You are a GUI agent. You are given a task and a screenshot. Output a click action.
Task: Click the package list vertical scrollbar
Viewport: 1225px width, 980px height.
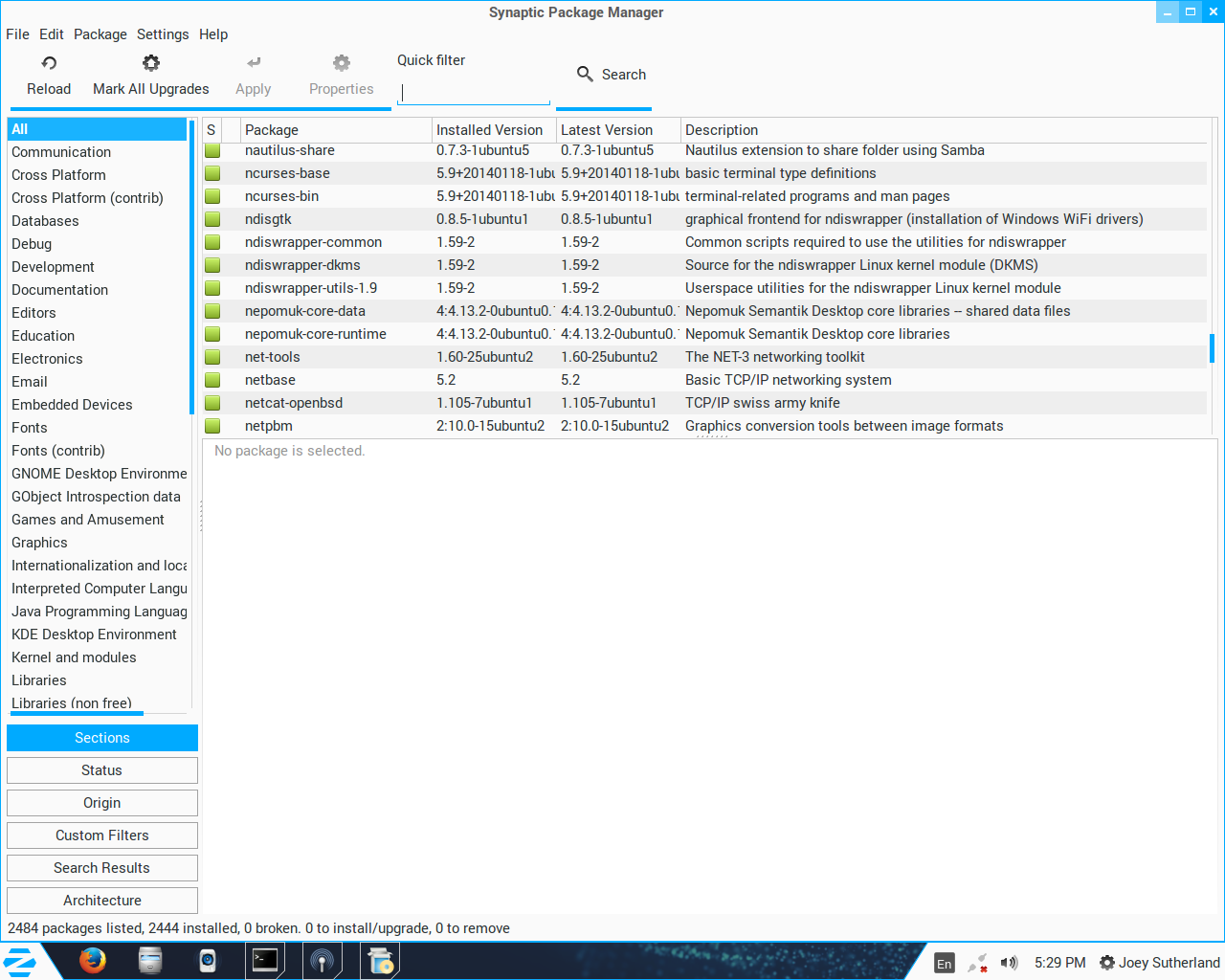point(1212,348)
